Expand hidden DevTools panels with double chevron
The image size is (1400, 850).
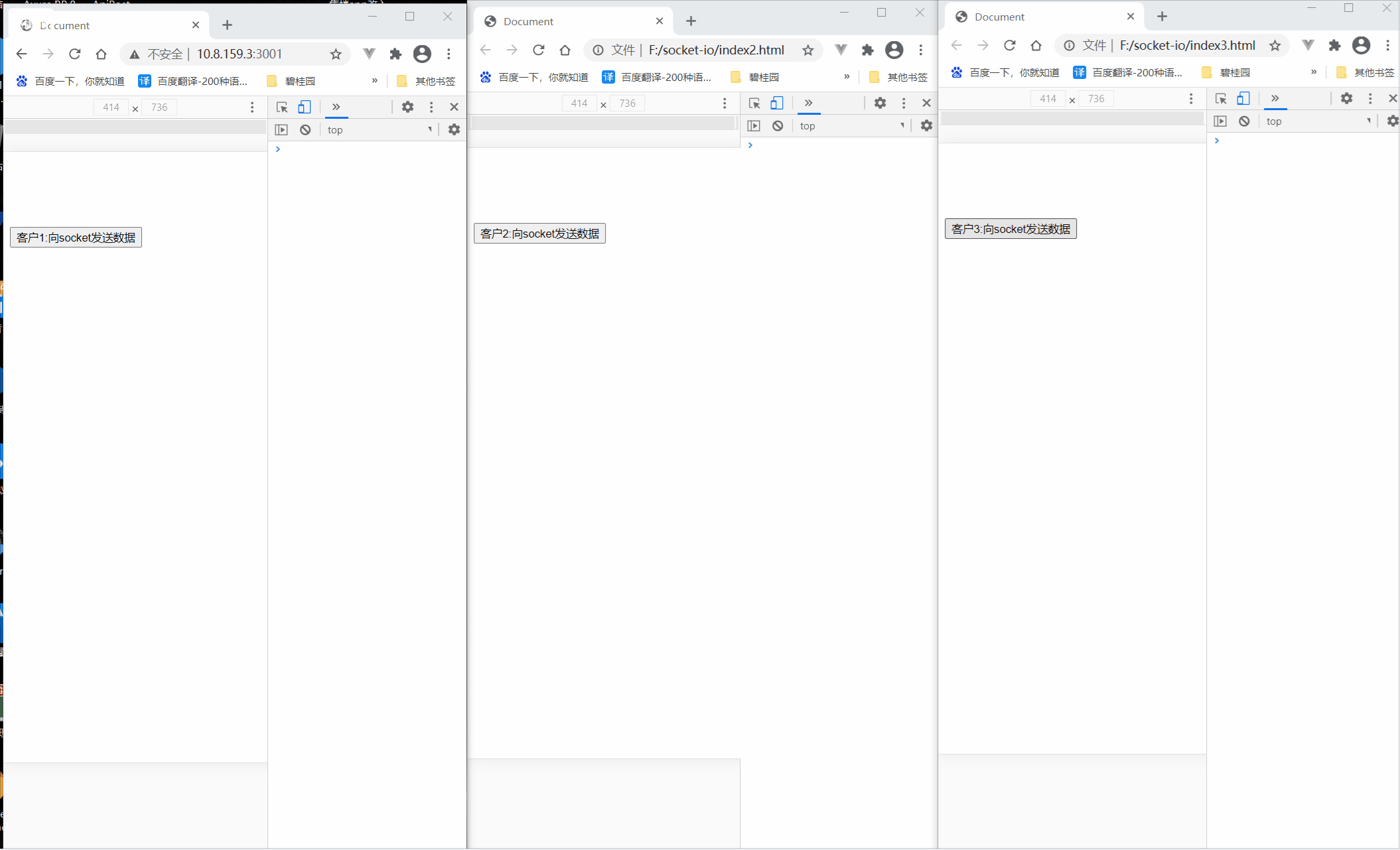pyautogui.click(x=336, y=107)
